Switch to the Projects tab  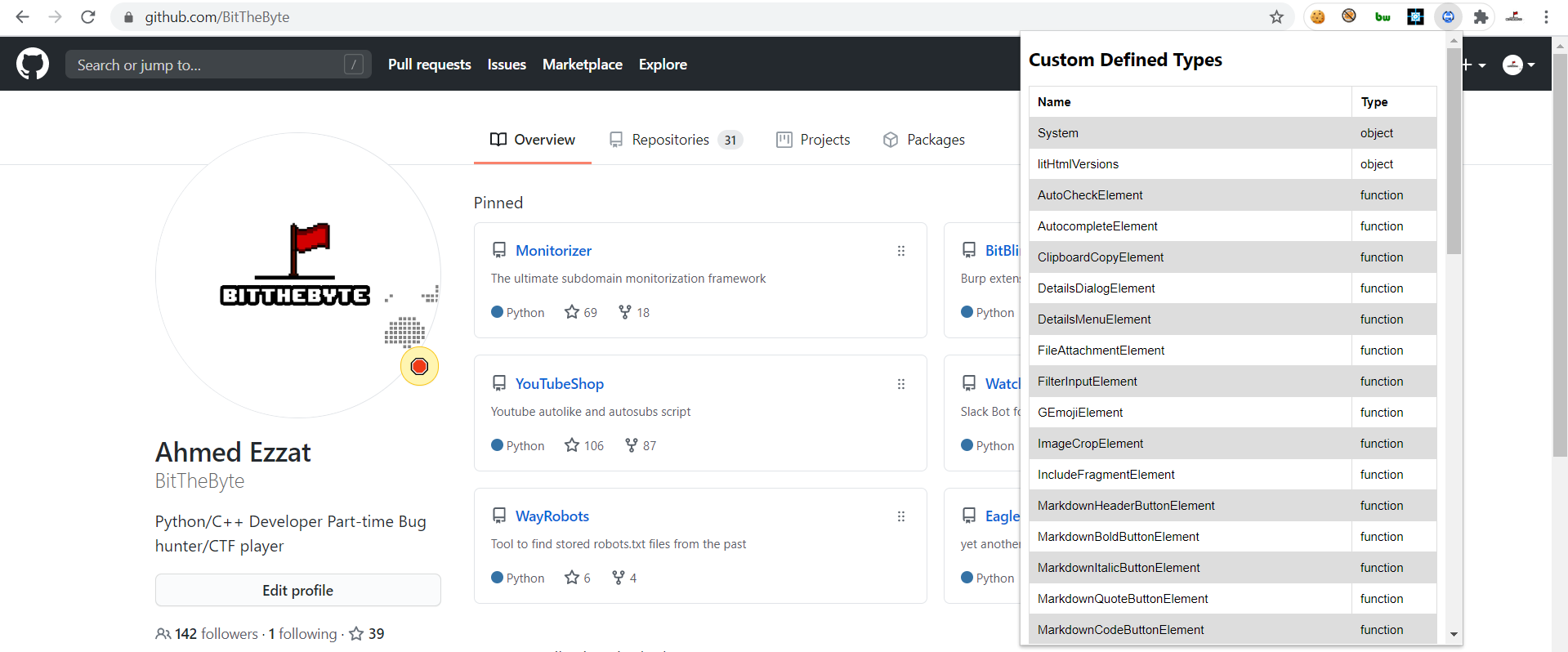click(813, 140)
